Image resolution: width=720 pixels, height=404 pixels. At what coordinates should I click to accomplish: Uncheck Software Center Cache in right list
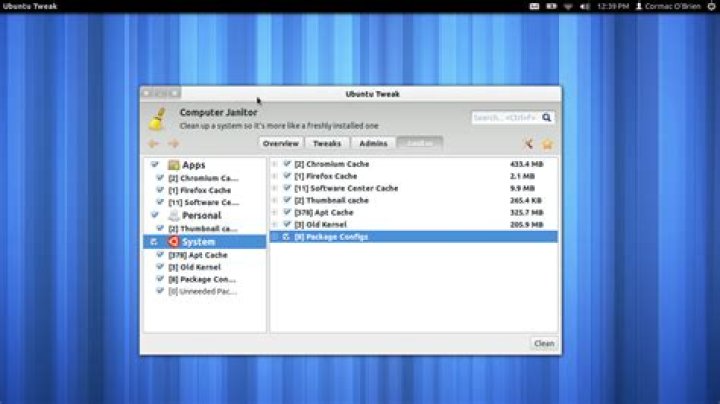287,188
